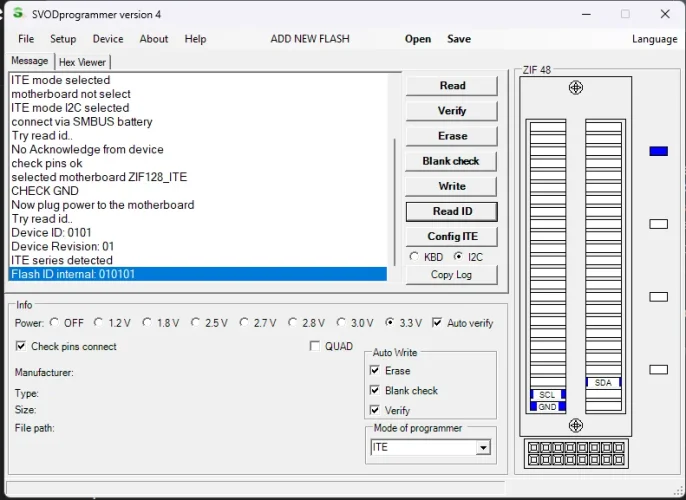Open the Help menu
Screen dimensions: 686x500
click(195, 39)
